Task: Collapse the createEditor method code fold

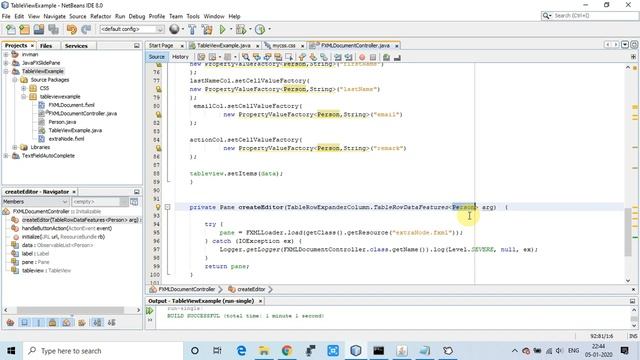Action: tap(167, 207)
